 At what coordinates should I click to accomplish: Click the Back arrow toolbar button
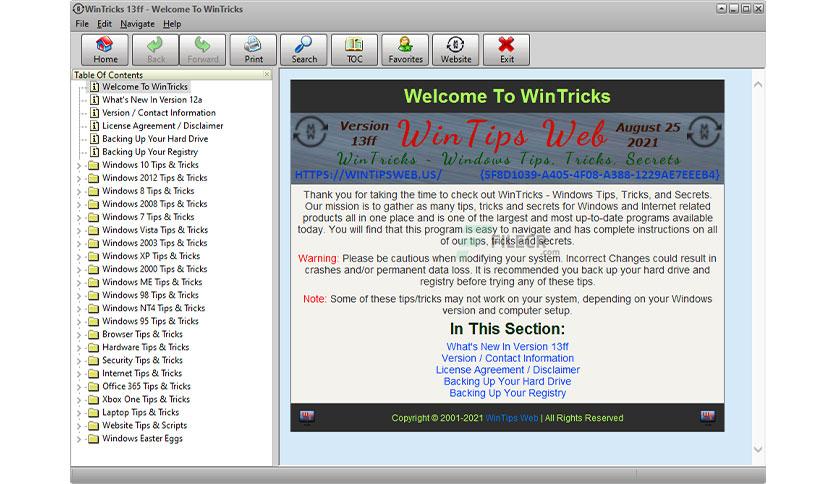point(155,50)
